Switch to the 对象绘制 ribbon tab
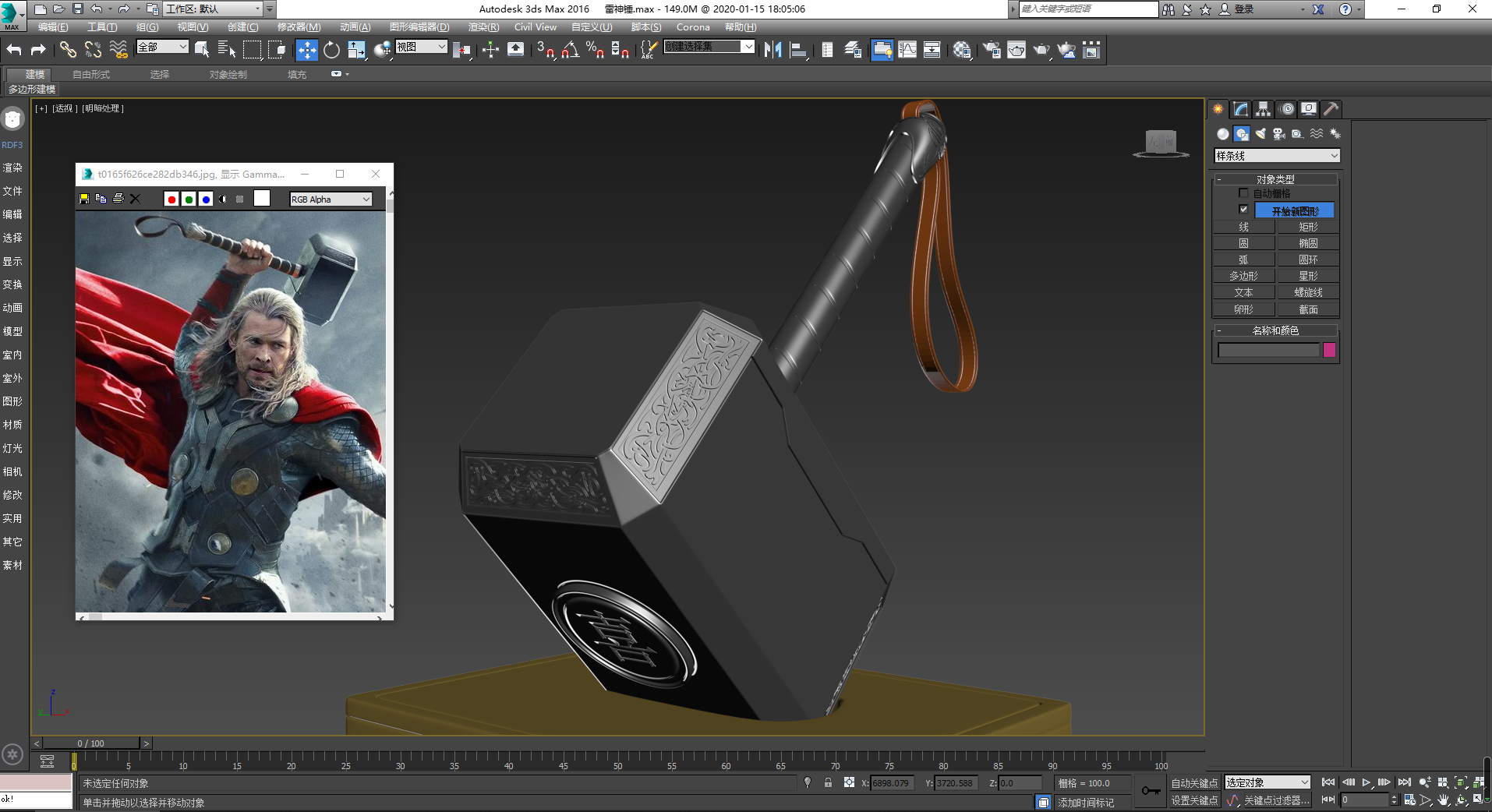 tap(228, 75)
